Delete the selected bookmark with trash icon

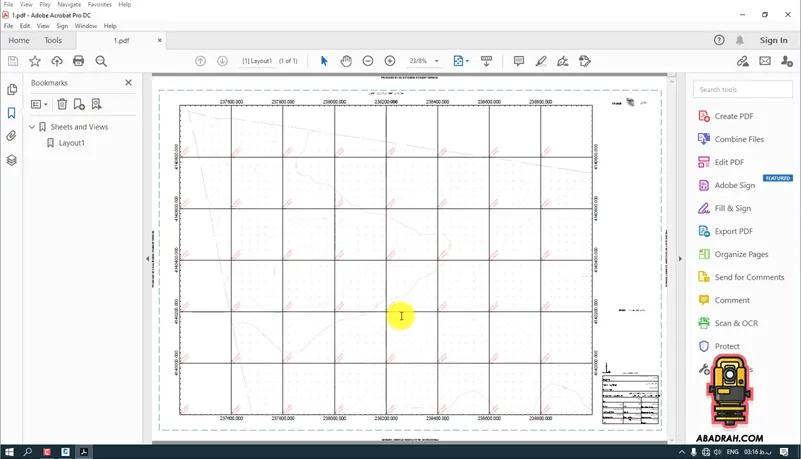(x=62, y=104)
